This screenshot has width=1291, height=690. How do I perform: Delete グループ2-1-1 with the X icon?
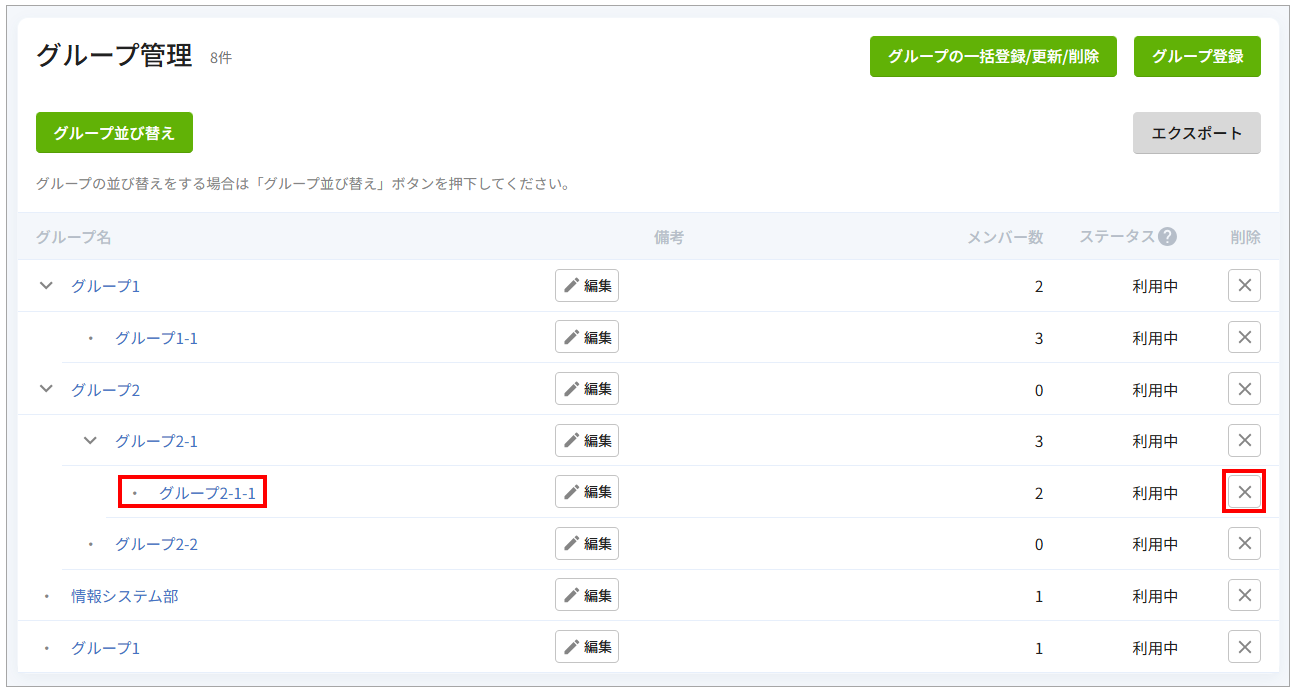1244,492
